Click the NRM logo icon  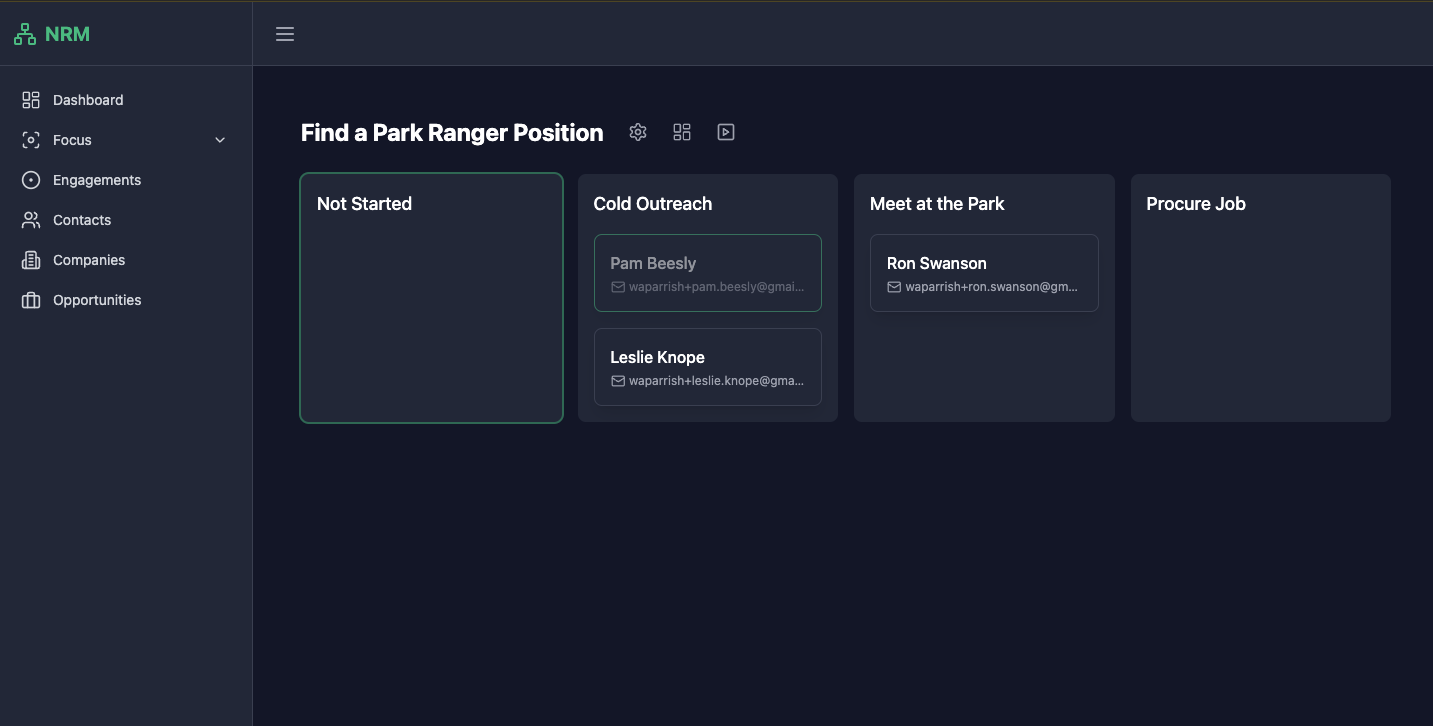(24, 33)
